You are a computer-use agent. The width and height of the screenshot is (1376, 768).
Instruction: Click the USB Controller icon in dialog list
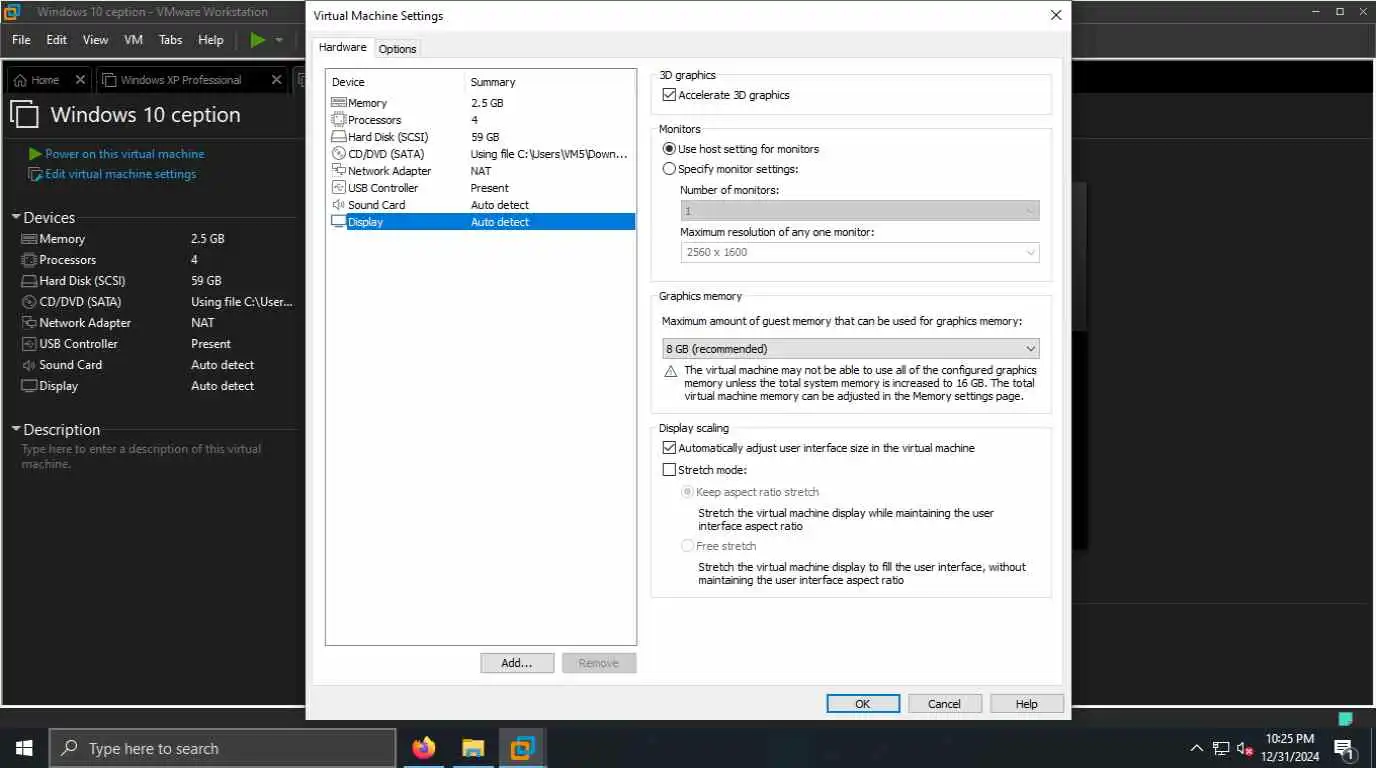coord(338,188)
